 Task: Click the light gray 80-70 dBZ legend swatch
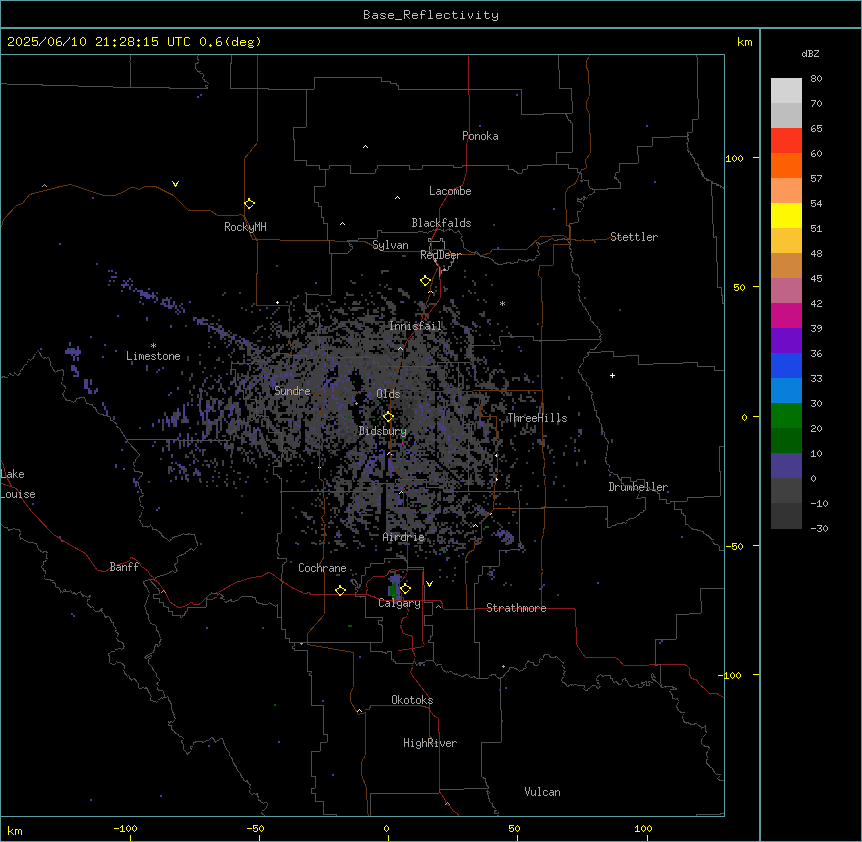pyautogui.click(x=786, y=91)
